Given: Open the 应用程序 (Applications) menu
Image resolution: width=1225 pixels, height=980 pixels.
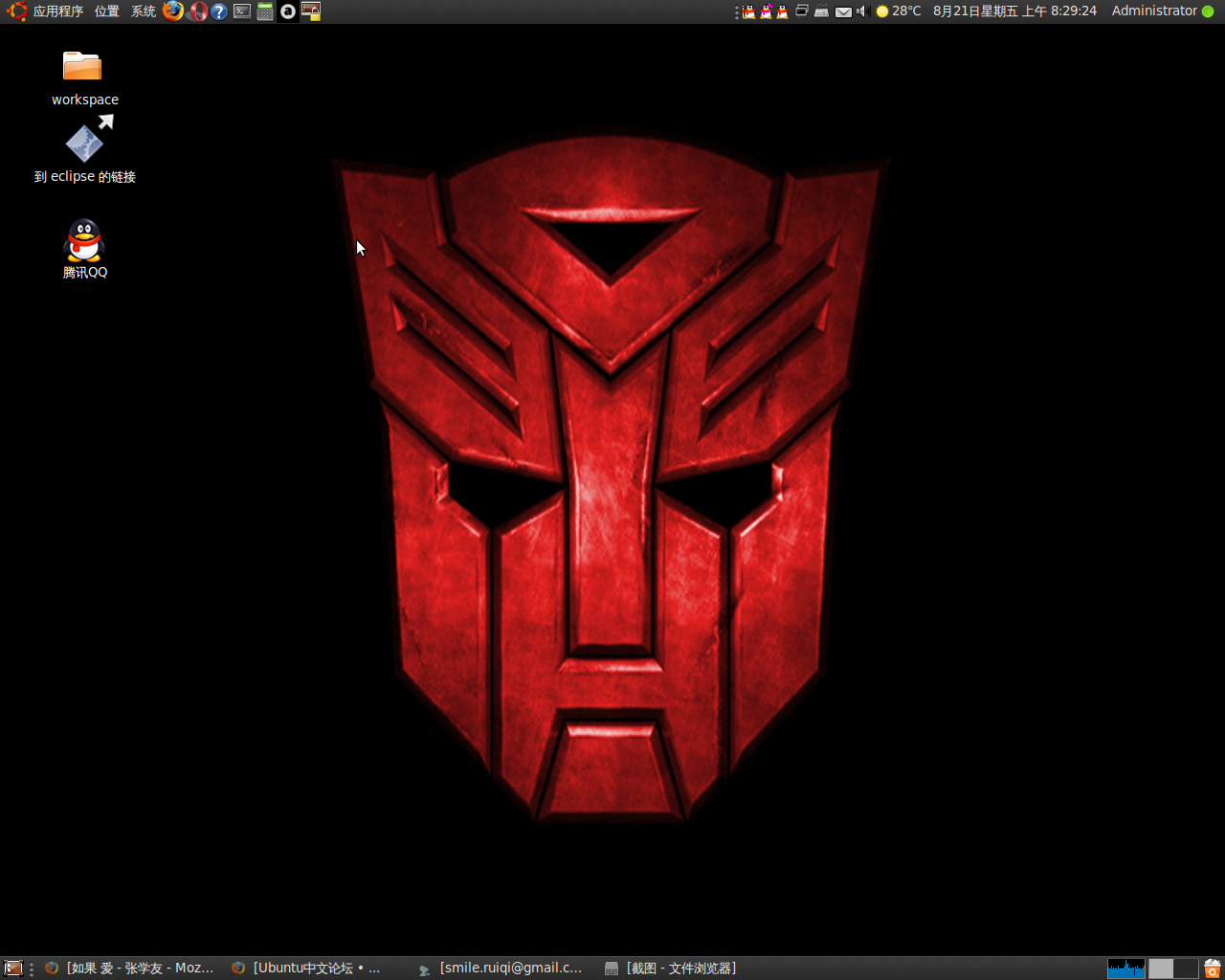Looking at the screenshot, I should (57, 11).
